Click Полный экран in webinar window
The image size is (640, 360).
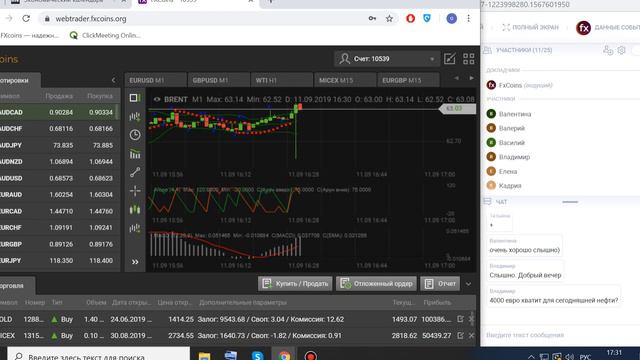[530, 27]
